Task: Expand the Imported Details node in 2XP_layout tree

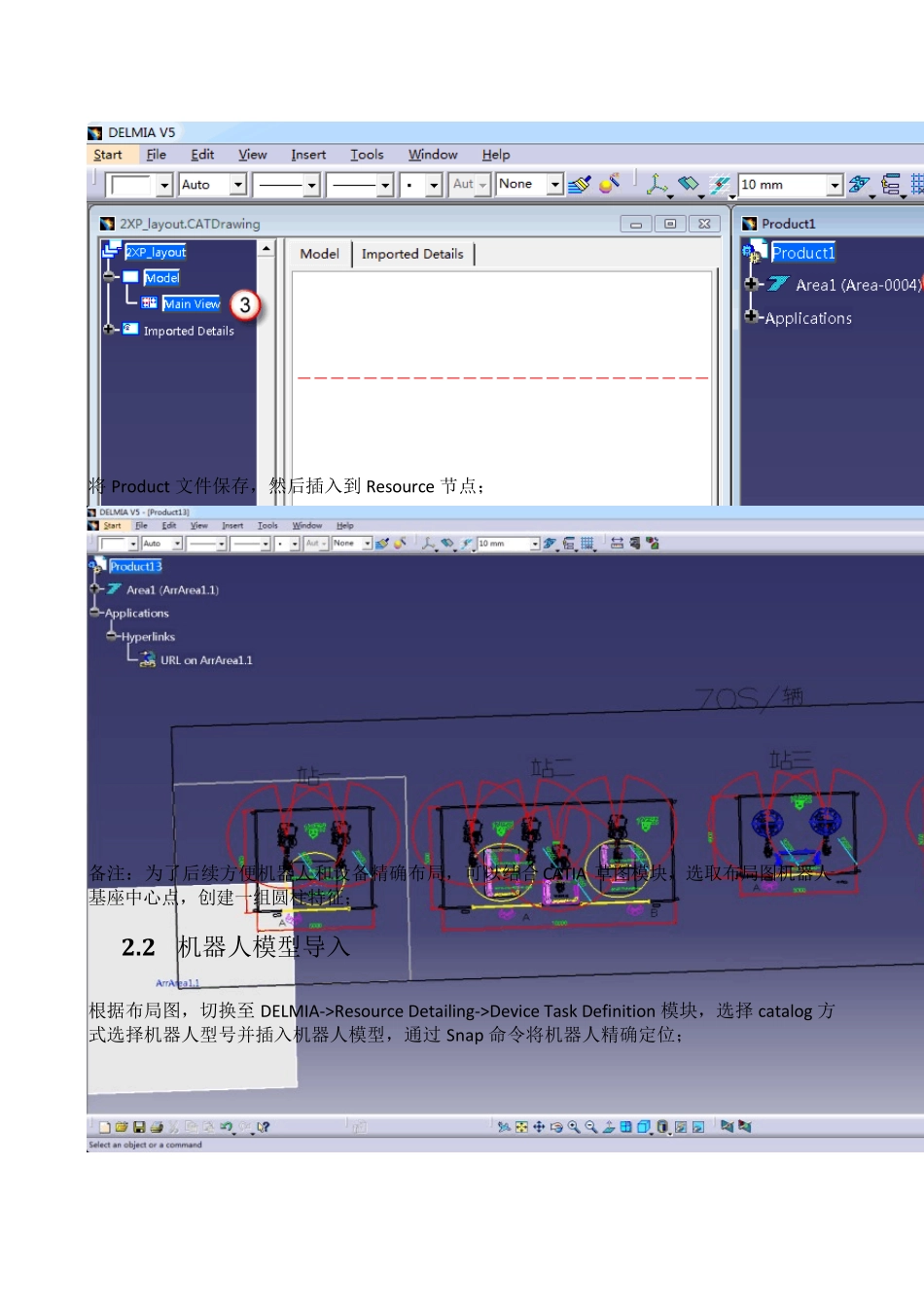Action: coord(109,330)
